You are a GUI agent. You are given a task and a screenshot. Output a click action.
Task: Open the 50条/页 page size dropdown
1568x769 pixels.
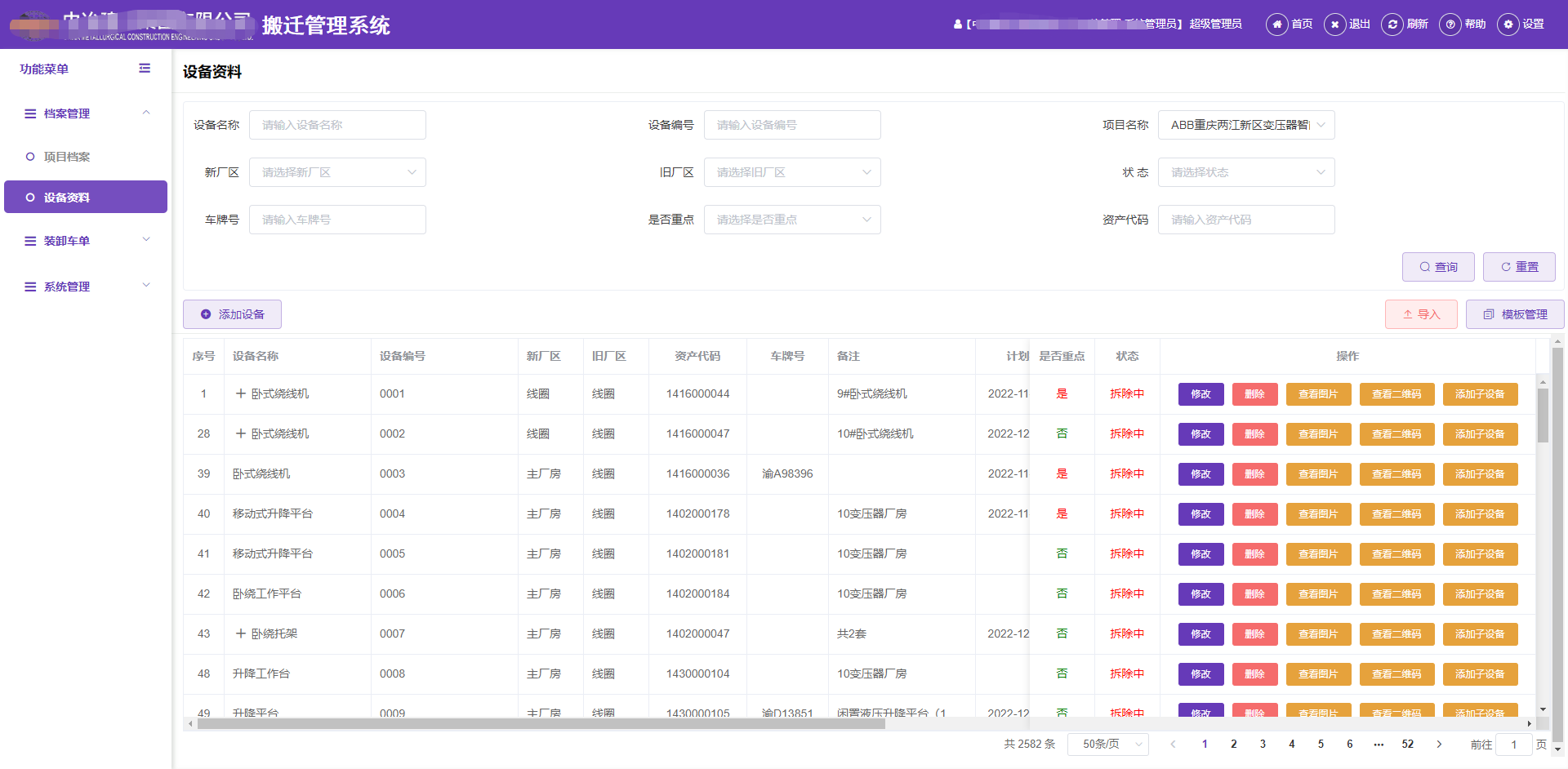pyautogui.click(x=1108, y=744)
